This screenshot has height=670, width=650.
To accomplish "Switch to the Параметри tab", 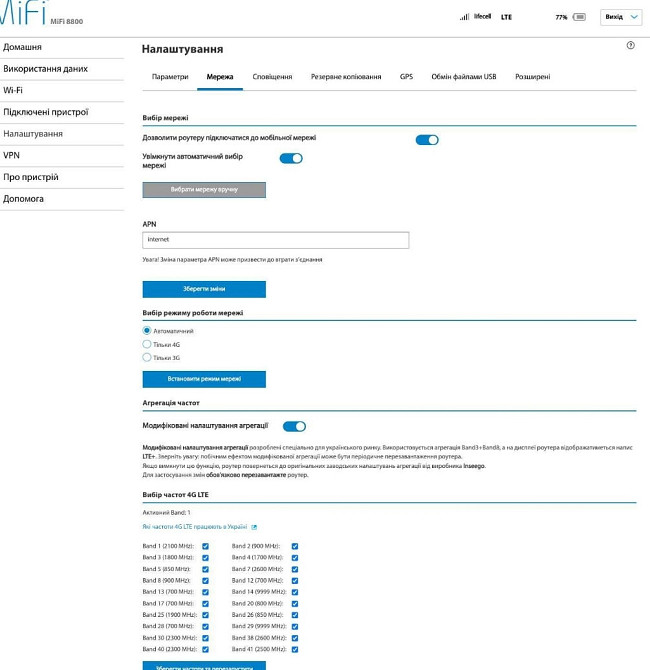I will click(x=170, y=77).
